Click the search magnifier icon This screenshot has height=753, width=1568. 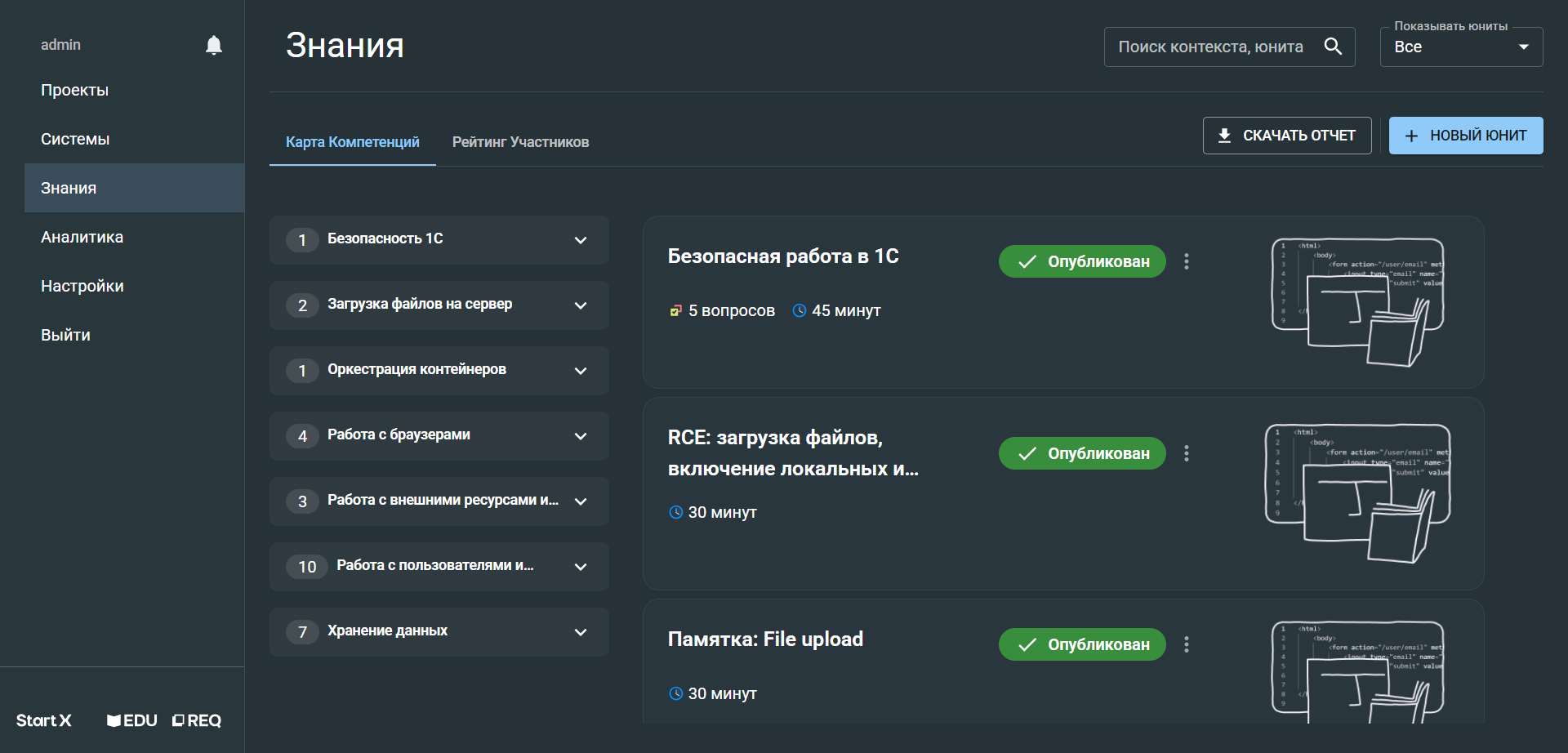click(x=1333, y=47)
